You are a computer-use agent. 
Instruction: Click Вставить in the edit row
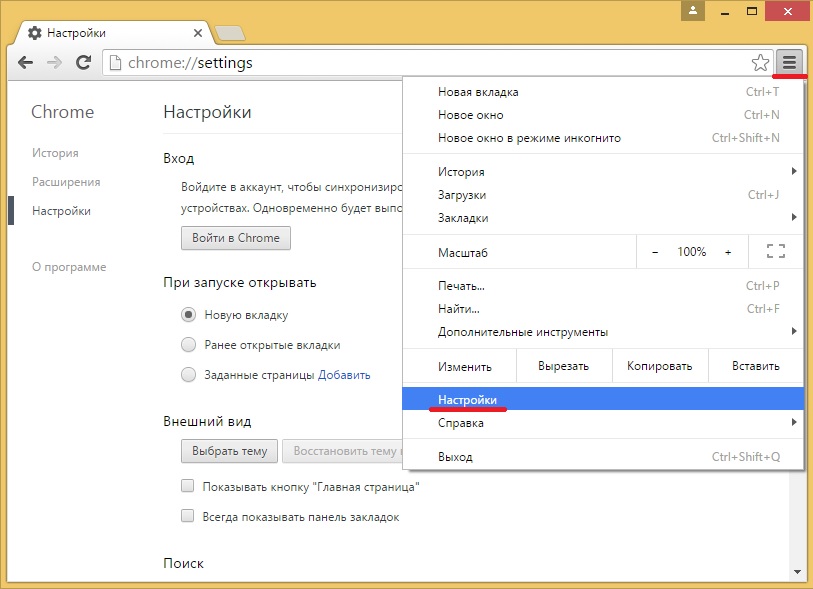755,366
